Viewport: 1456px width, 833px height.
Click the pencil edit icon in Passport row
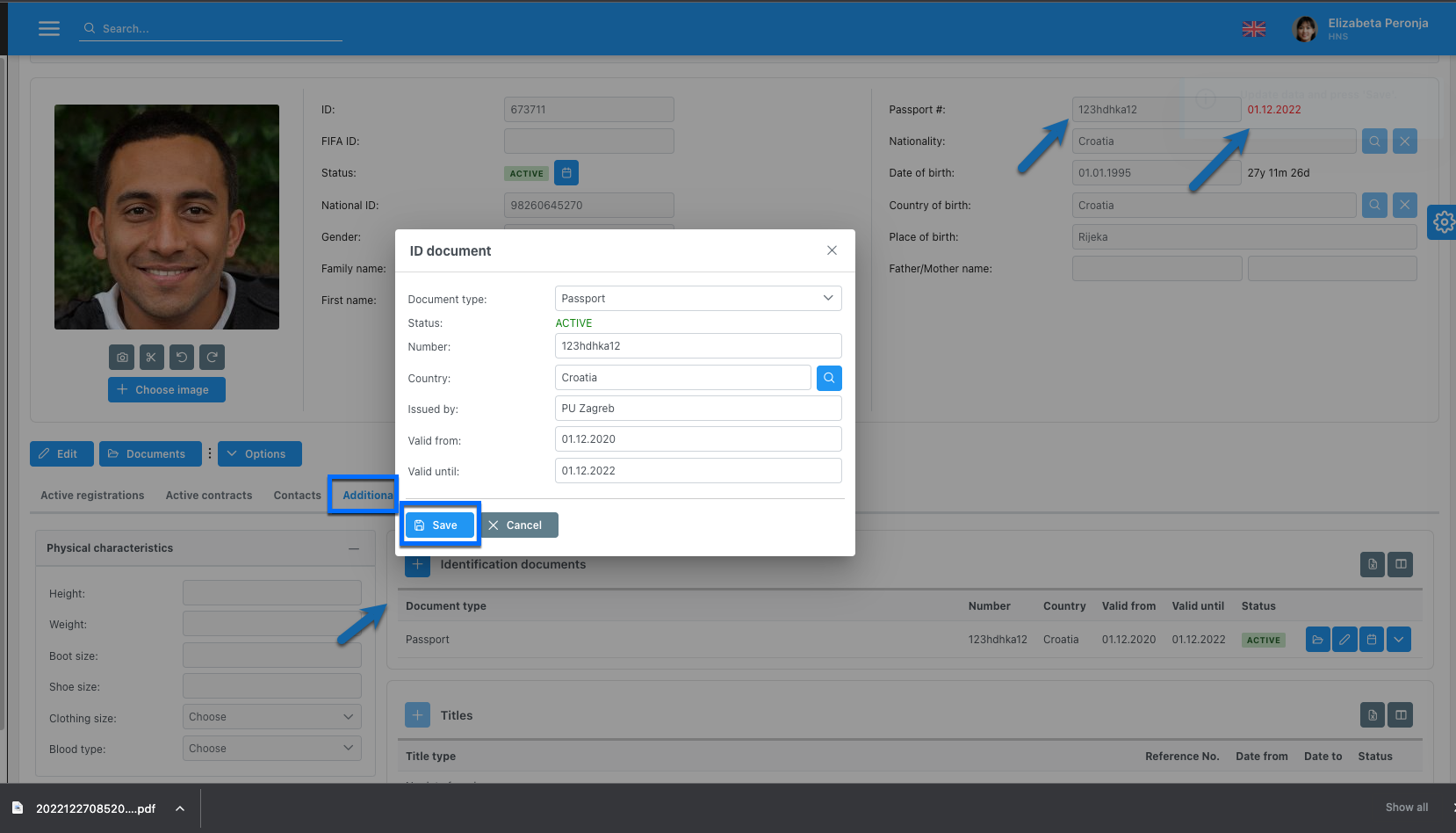point(1344,640)
